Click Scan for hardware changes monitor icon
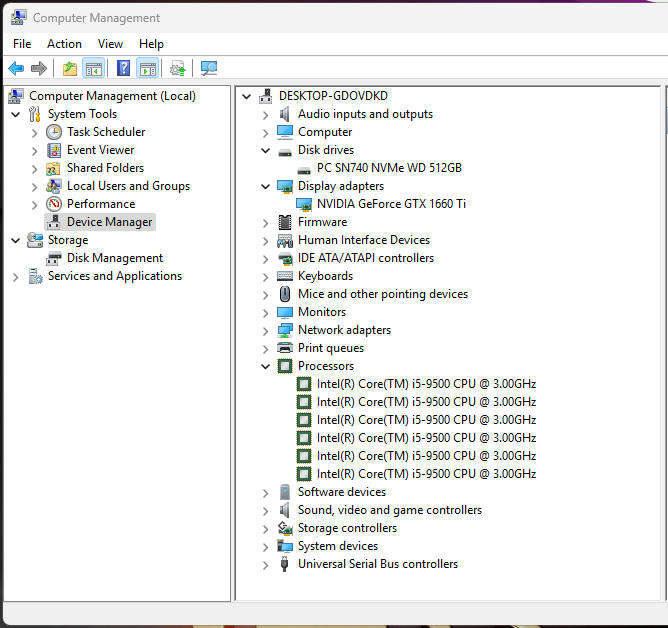 pos(209,68)
